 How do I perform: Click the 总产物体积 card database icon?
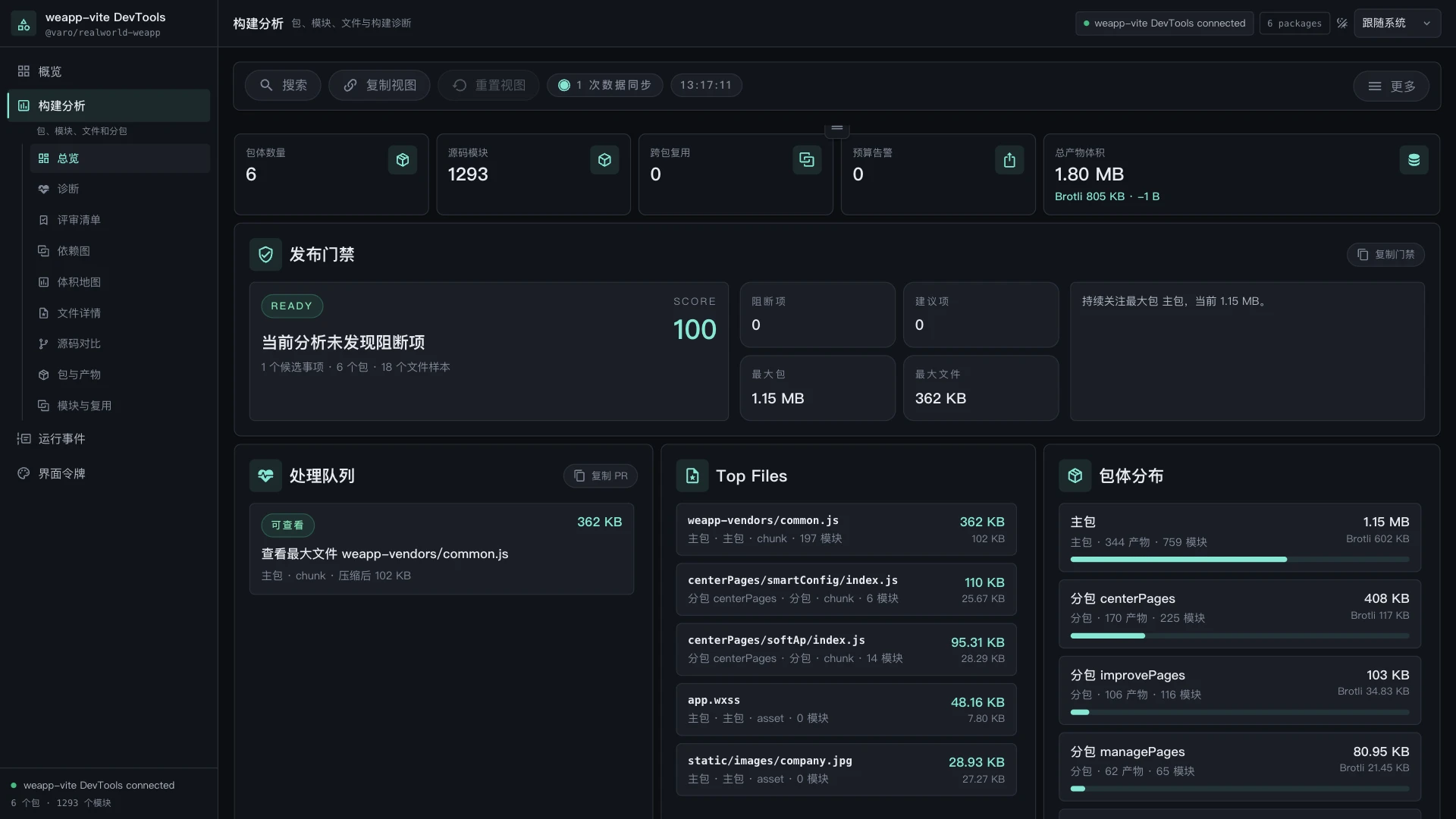click(1414, 160)
